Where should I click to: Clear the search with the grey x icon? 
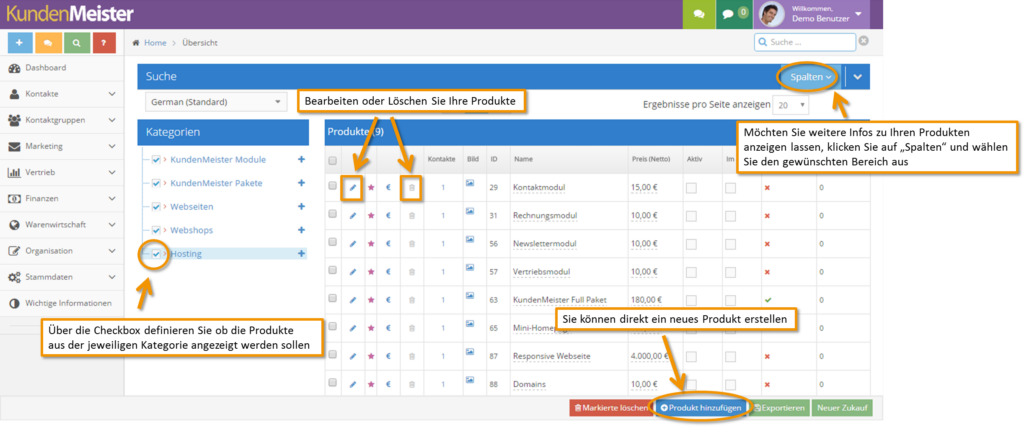[863, 41]
